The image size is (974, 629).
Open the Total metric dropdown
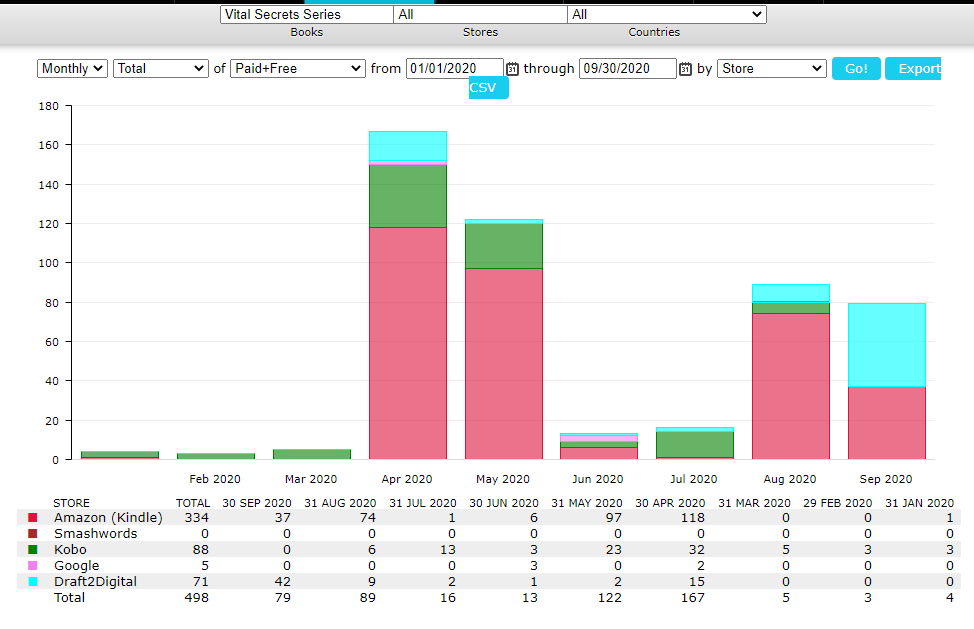point(160,68)
